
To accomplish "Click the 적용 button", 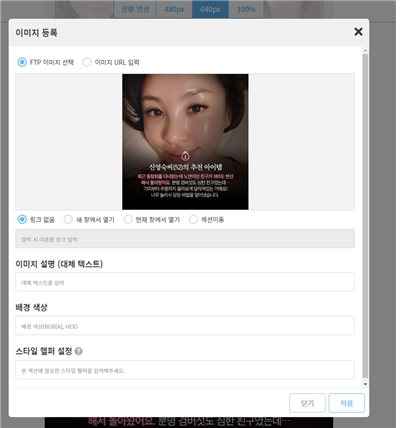I will point(346,403).
